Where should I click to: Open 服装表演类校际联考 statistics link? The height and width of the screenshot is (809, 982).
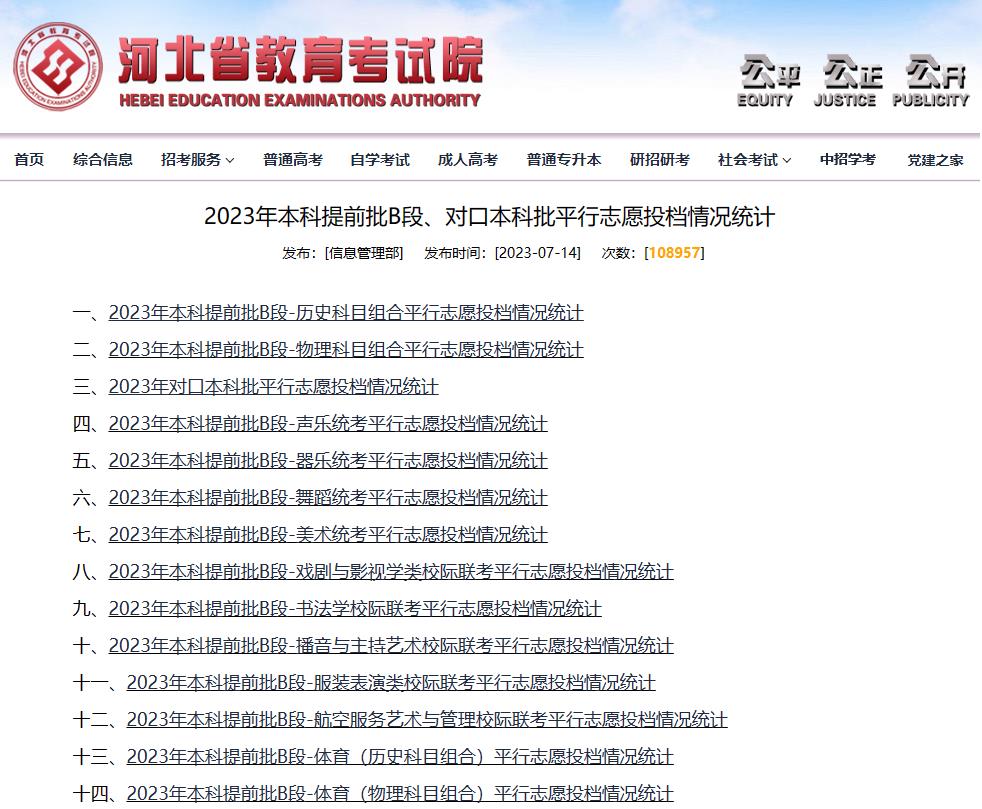pyautogui.click(x=391, y=682)
